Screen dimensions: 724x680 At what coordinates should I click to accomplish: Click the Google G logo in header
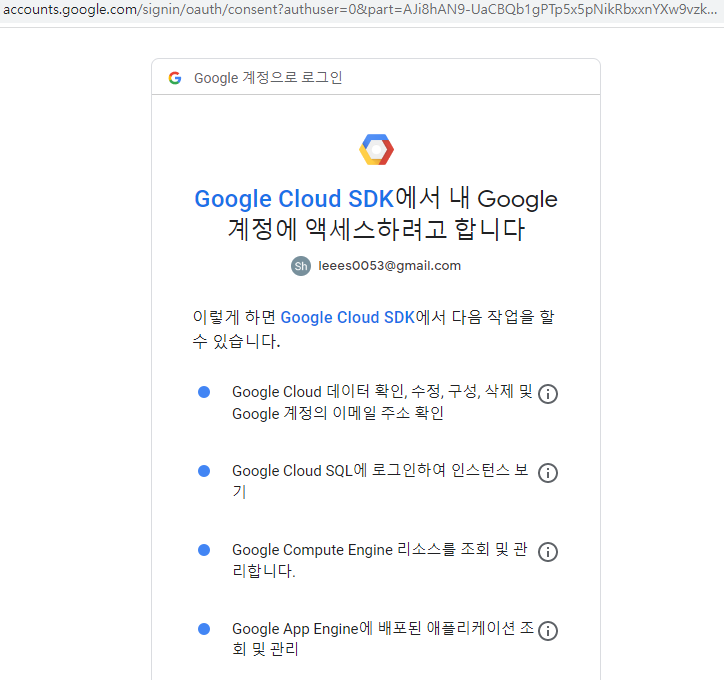[x=175, y=78]
